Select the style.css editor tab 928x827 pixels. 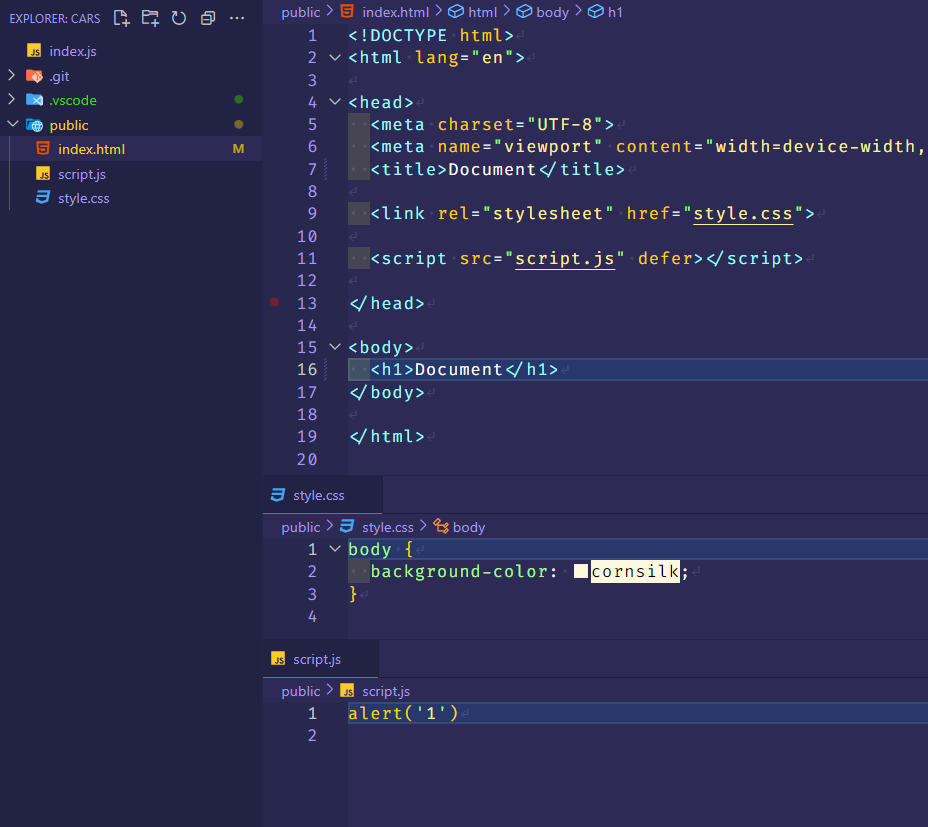(323, 495)
